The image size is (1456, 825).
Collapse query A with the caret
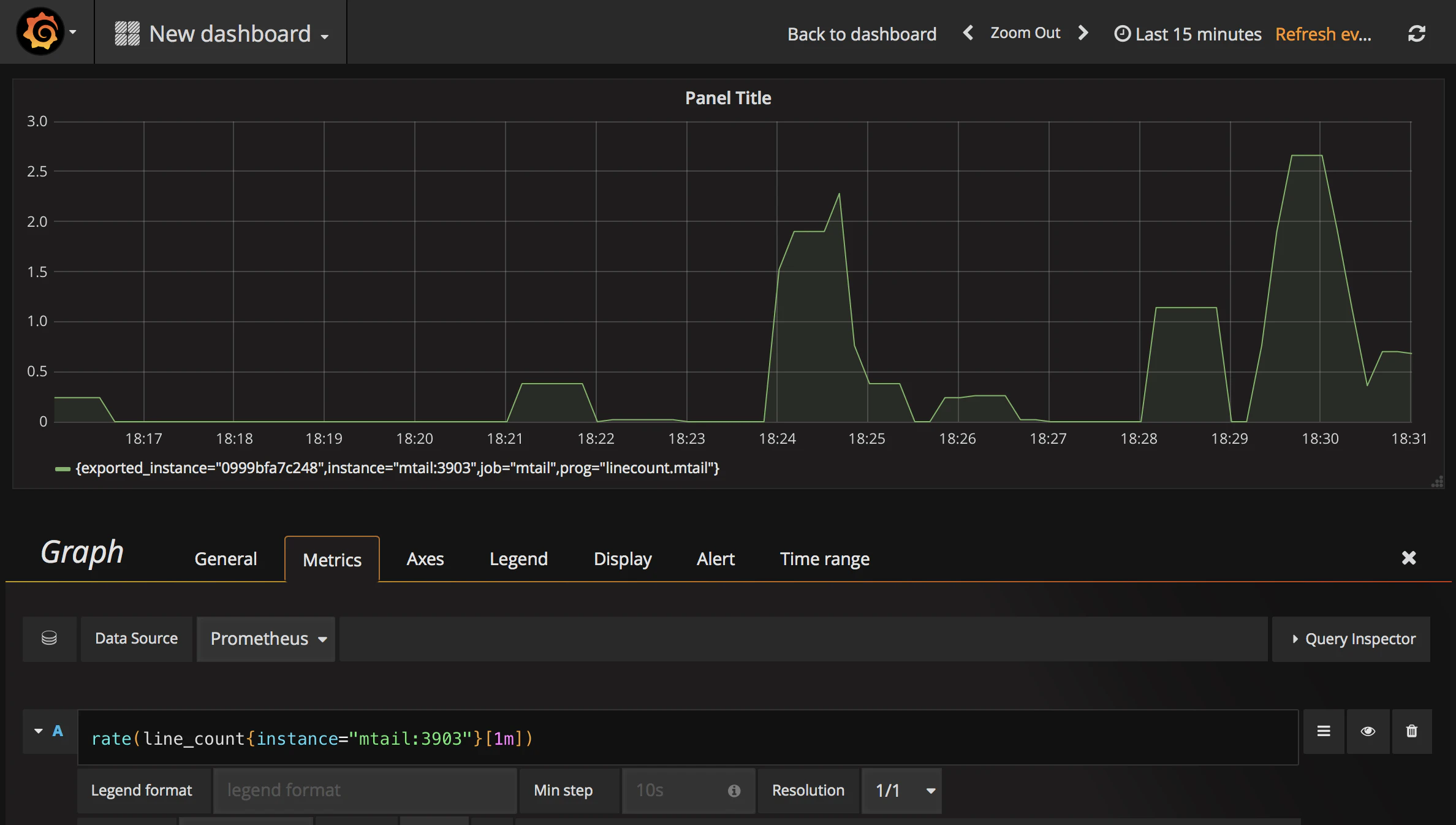click(x=39, y=731)
